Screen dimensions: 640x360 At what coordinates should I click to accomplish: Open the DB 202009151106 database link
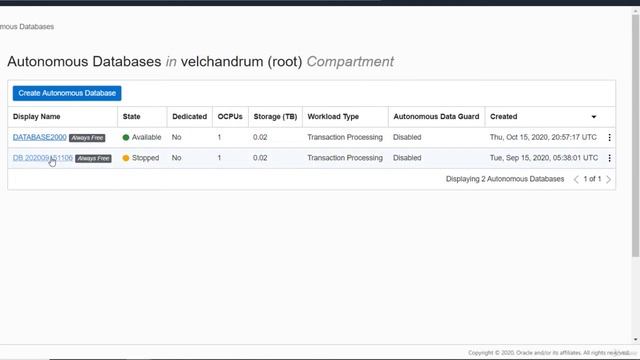pos(43,158)
